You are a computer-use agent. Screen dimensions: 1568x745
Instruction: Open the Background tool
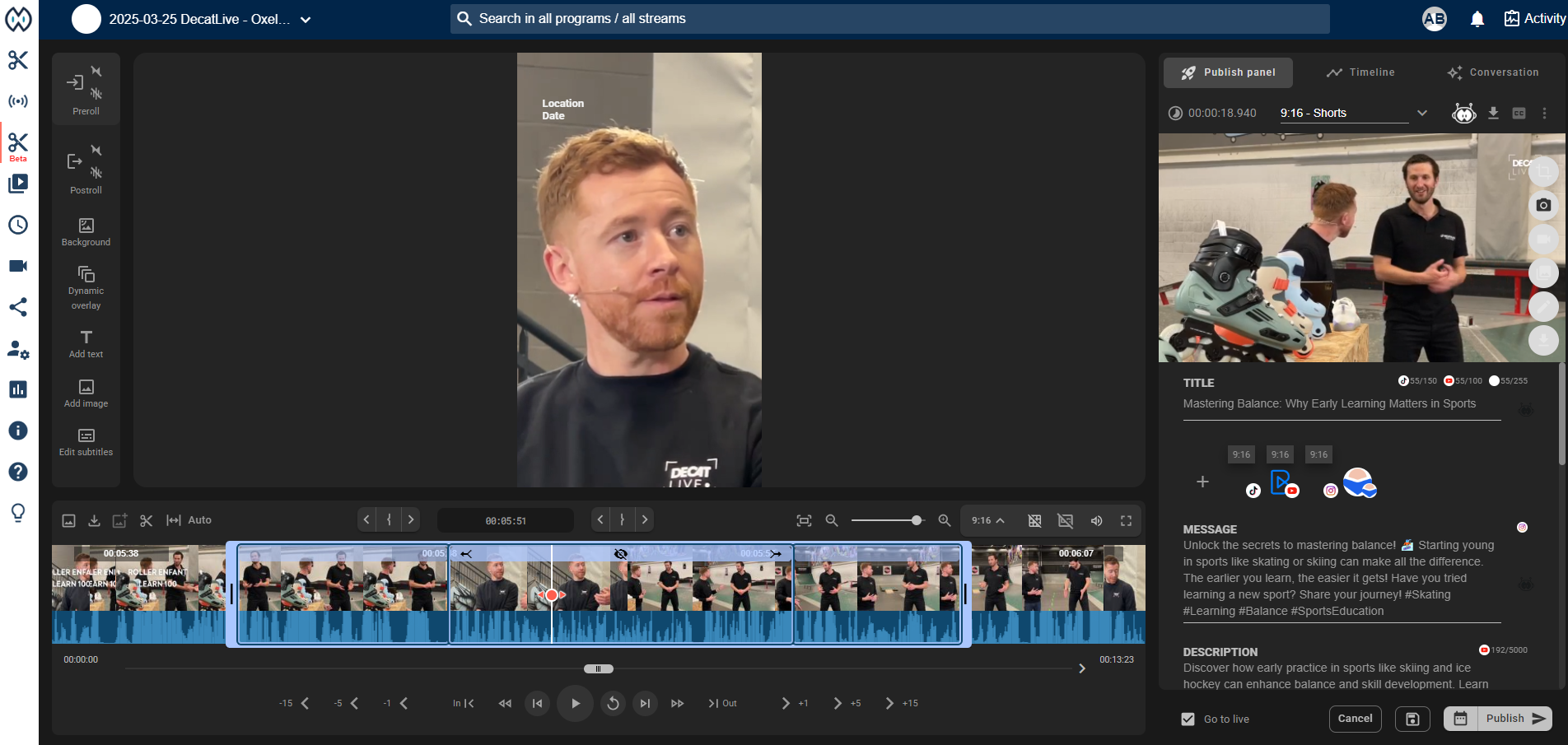click(86, 230)
